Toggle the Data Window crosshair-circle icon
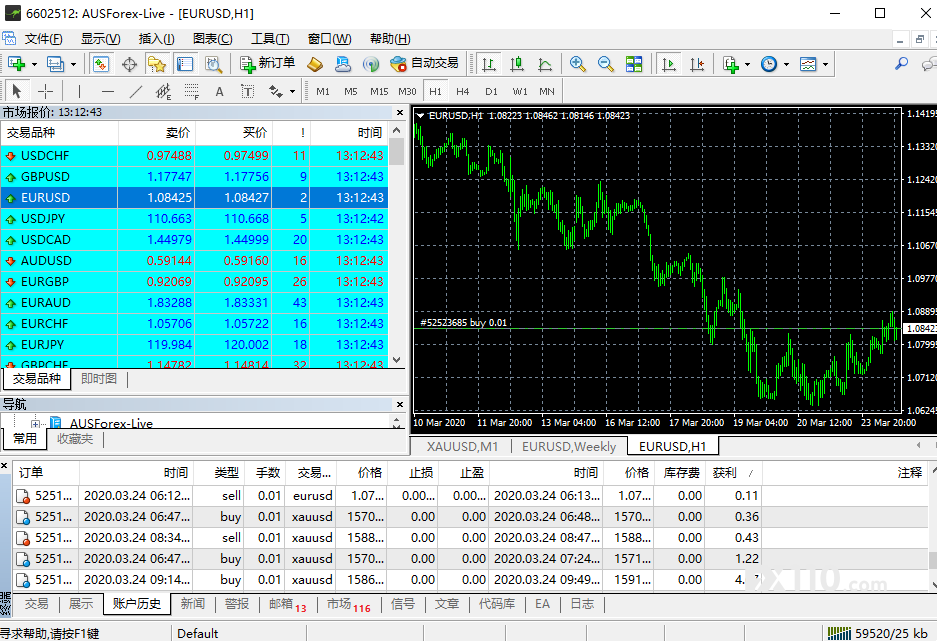 click(x=129, y=64)
